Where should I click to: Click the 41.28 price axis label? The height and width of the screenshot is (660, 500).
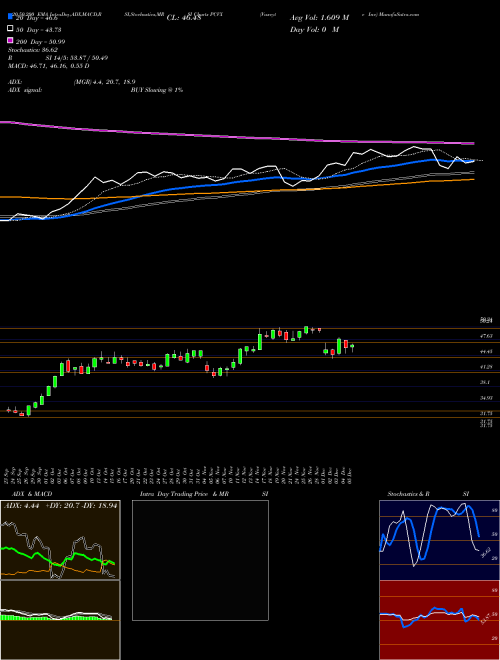(x=486, y=367)
